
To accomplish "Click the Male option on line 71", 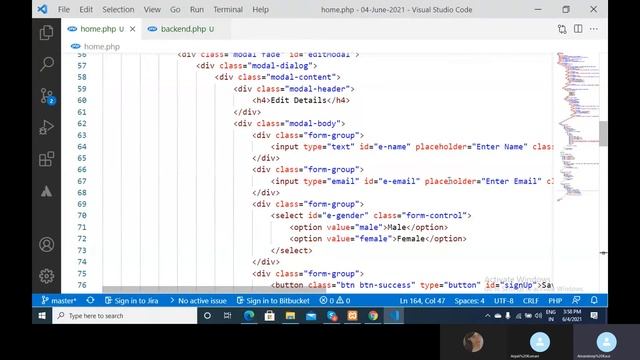I will [x=369, y=227].
